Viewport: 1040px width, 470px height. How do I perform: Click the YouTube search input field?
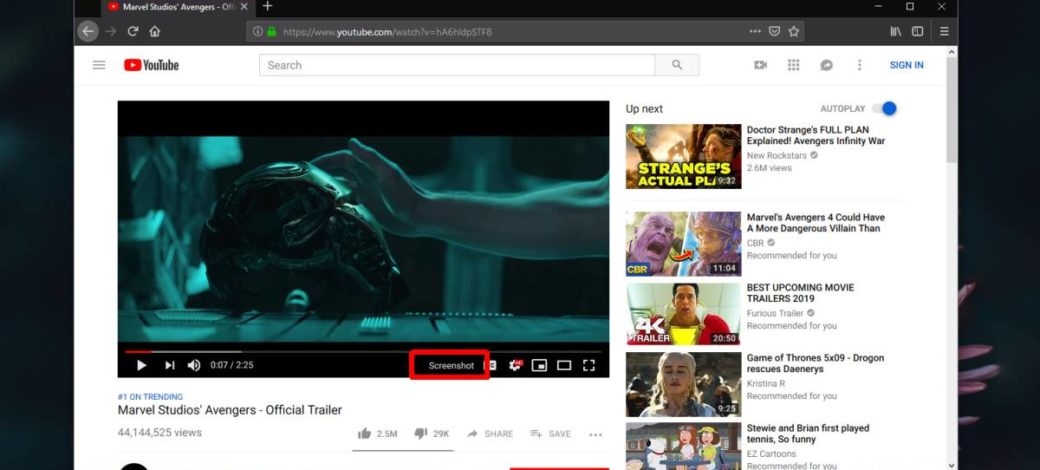click(x=457, y=65)
